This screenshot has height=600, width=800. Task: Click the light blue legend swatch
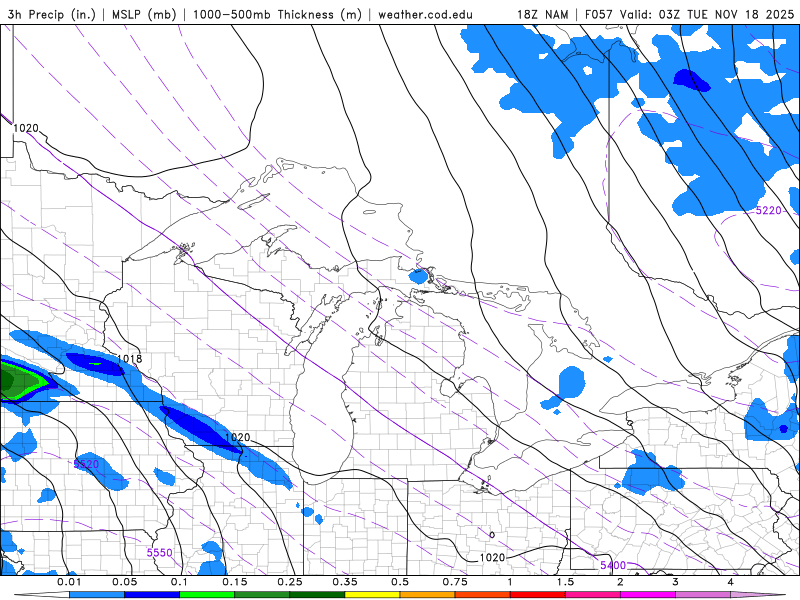pyautogui.click(x=97, y=595)
